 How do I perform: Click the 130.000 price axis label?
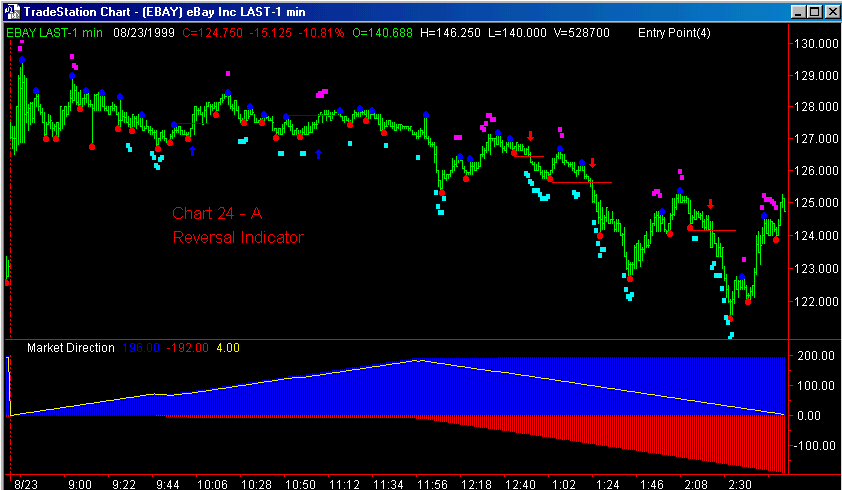pos(816,44)
